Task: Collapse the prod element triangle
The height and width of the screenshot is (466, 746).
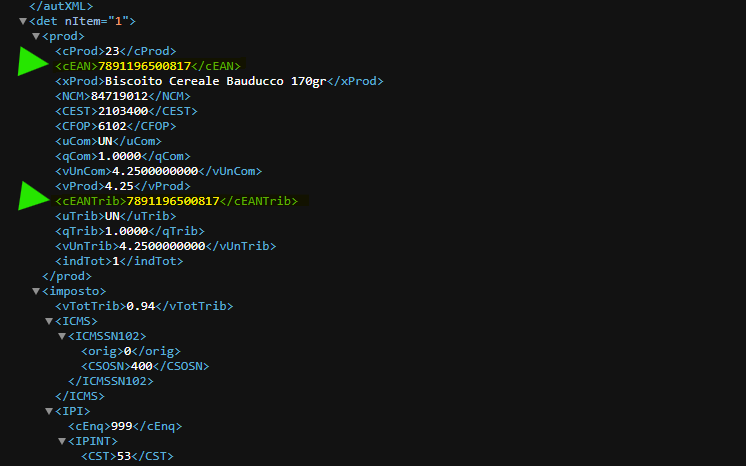Action: click(36, 36)
